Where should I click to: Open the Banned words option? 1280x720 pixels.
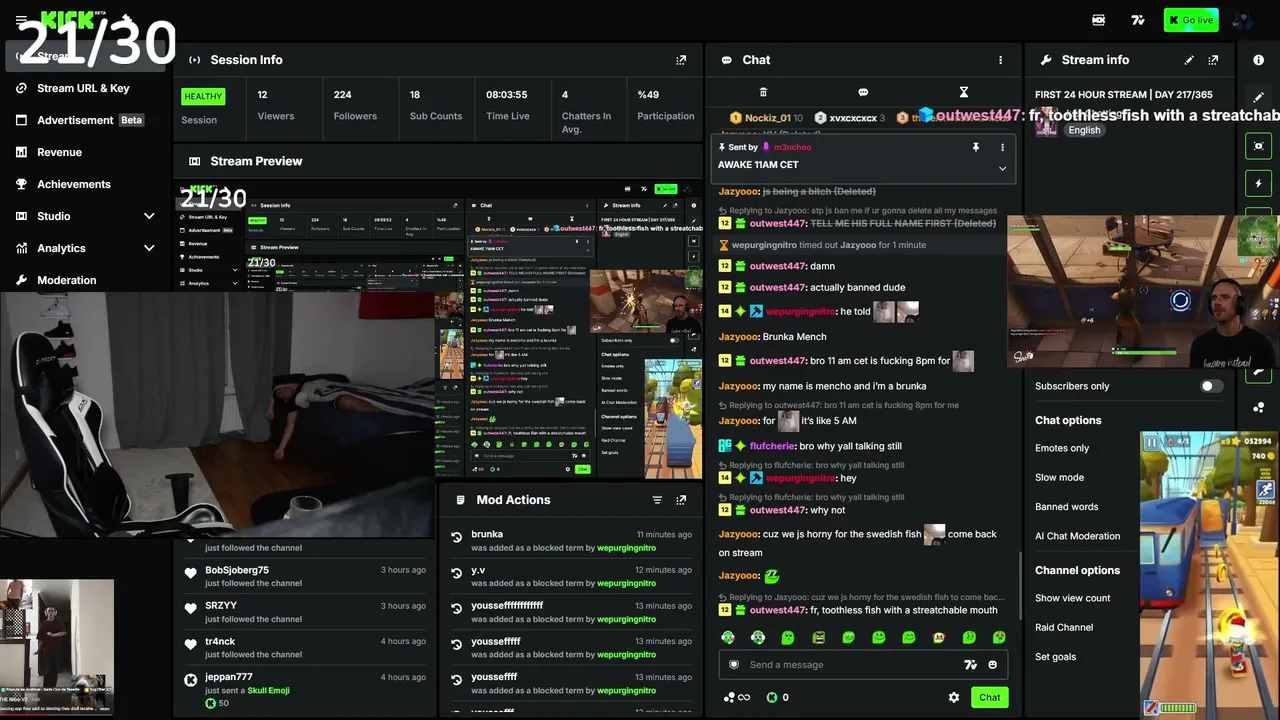point(1066,507)
